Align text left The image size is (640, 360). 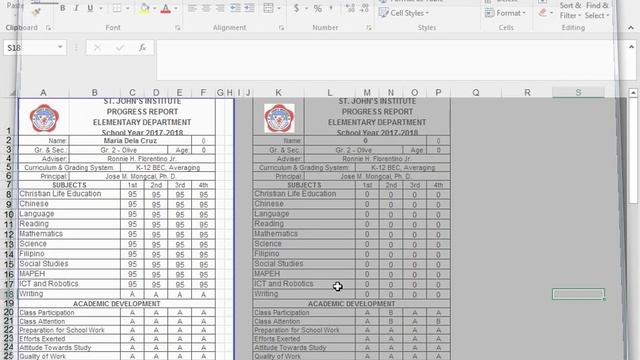pos(192,8)
